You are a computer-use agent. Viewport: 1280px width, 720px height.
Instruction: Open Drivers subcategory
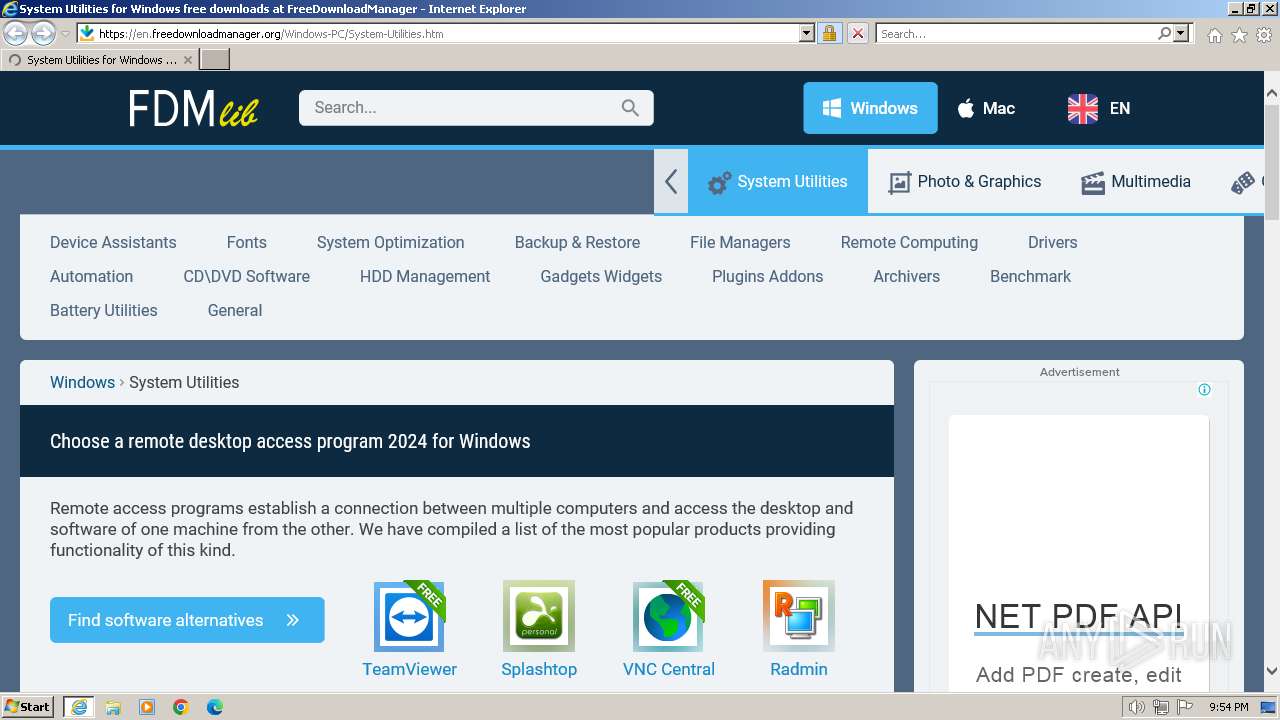coord(1052,242)
